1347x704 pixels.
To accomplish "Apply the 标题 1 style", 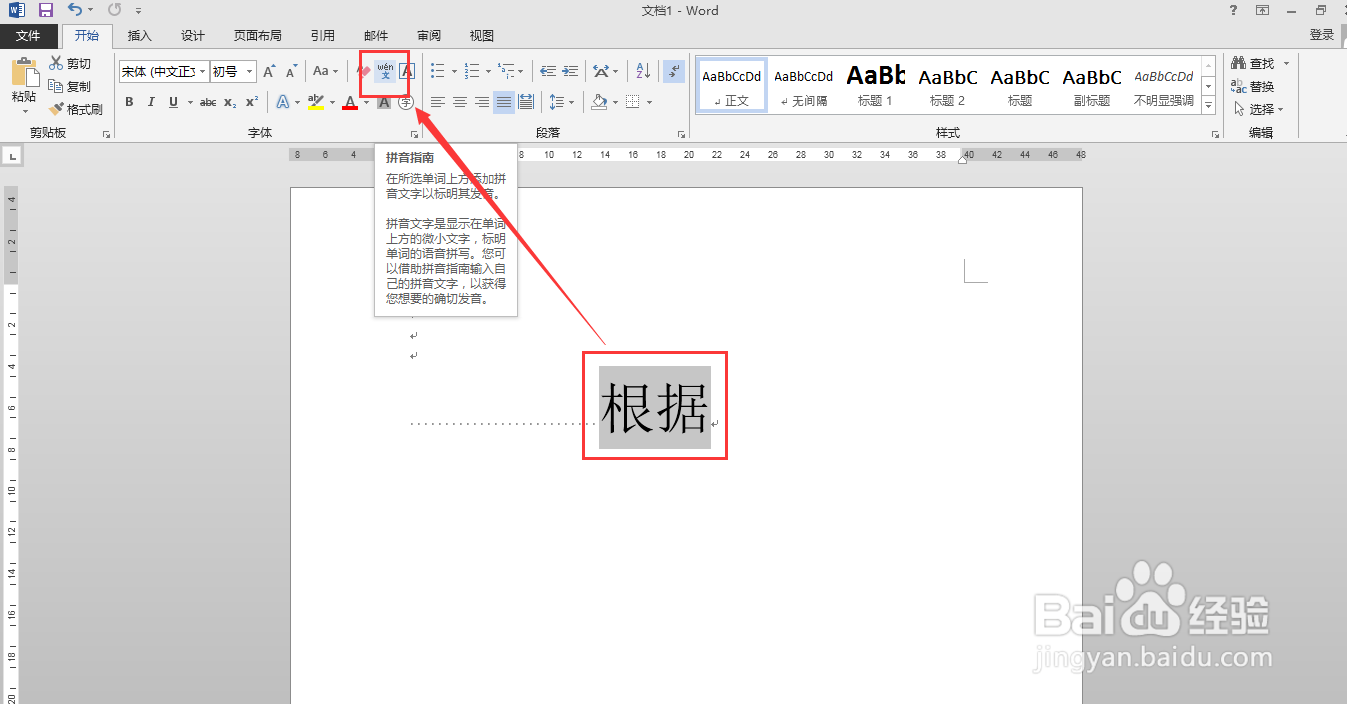I will (x=875, y=83).
